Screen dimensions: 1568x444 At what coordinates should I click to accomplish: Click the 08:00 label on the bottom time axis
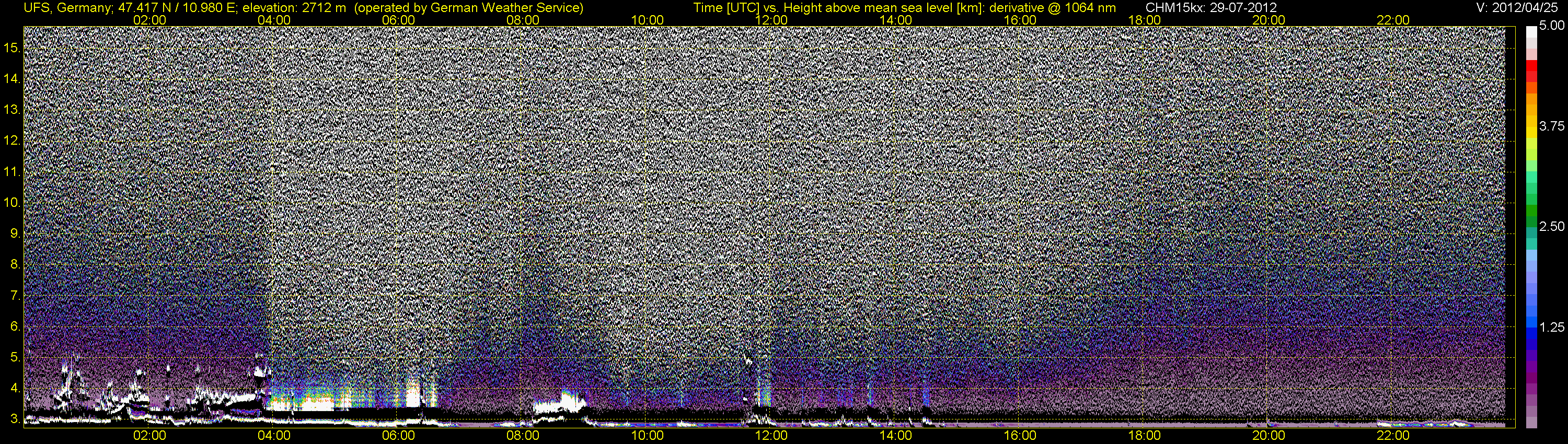click(x=523, y=436)
